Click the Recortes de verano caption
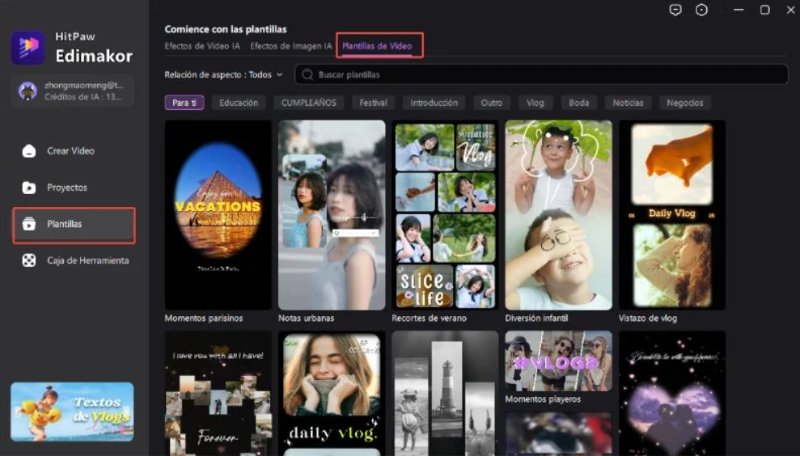800x456 pixels. click(429, 318)
